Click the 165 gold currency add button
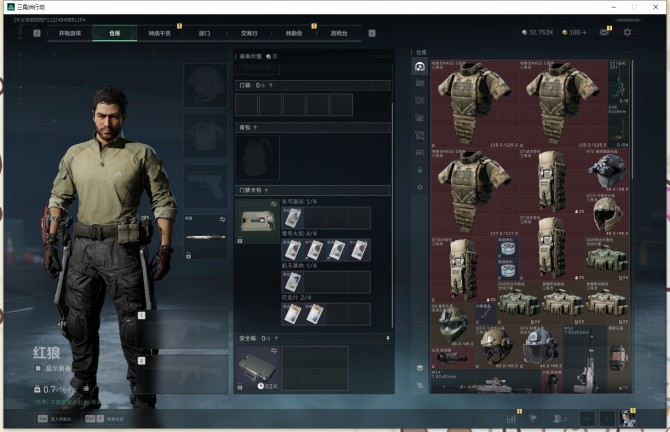 pos(584,32)
